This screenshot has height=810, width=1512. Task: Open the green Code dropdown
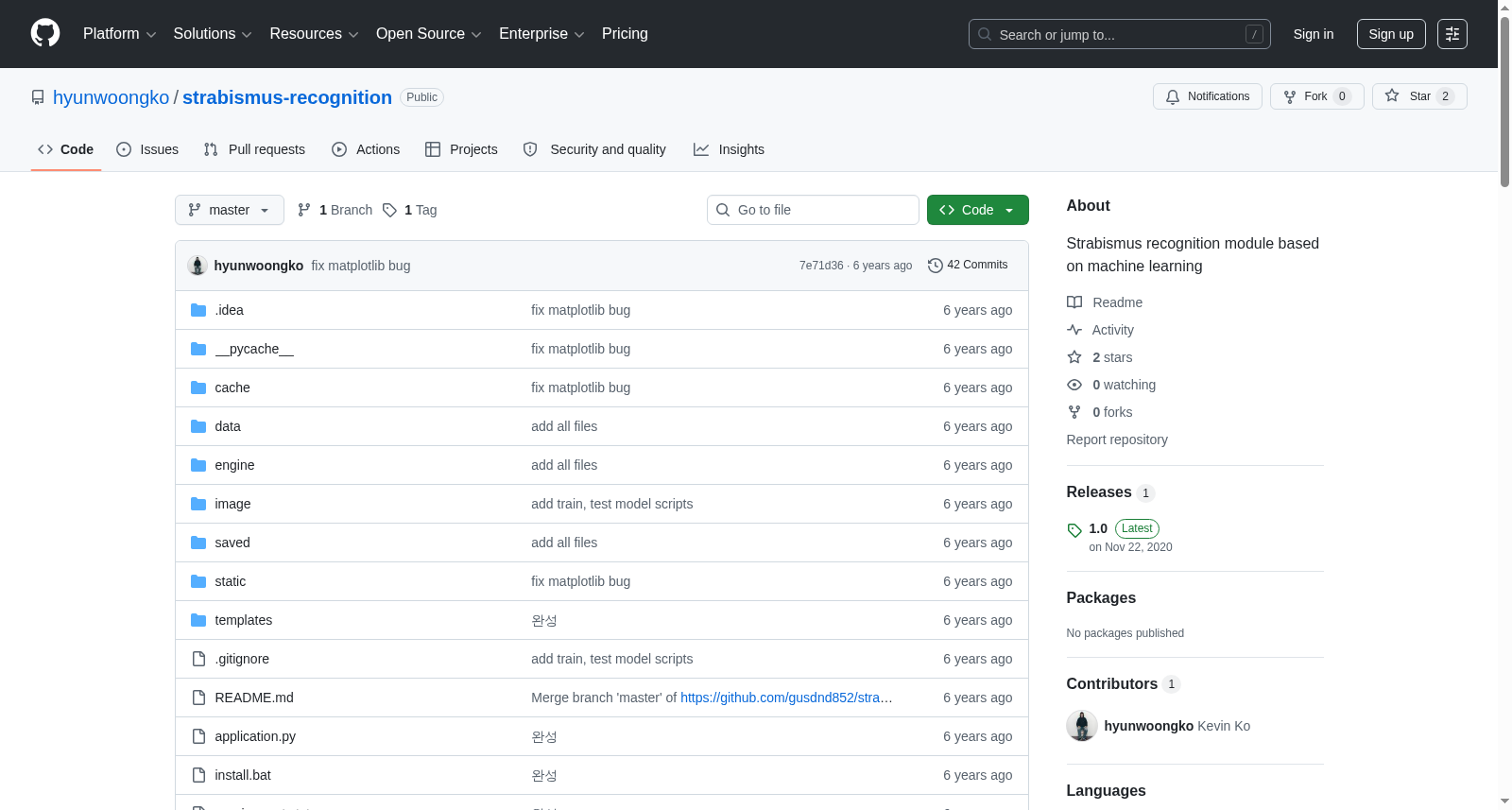(977, 210)
